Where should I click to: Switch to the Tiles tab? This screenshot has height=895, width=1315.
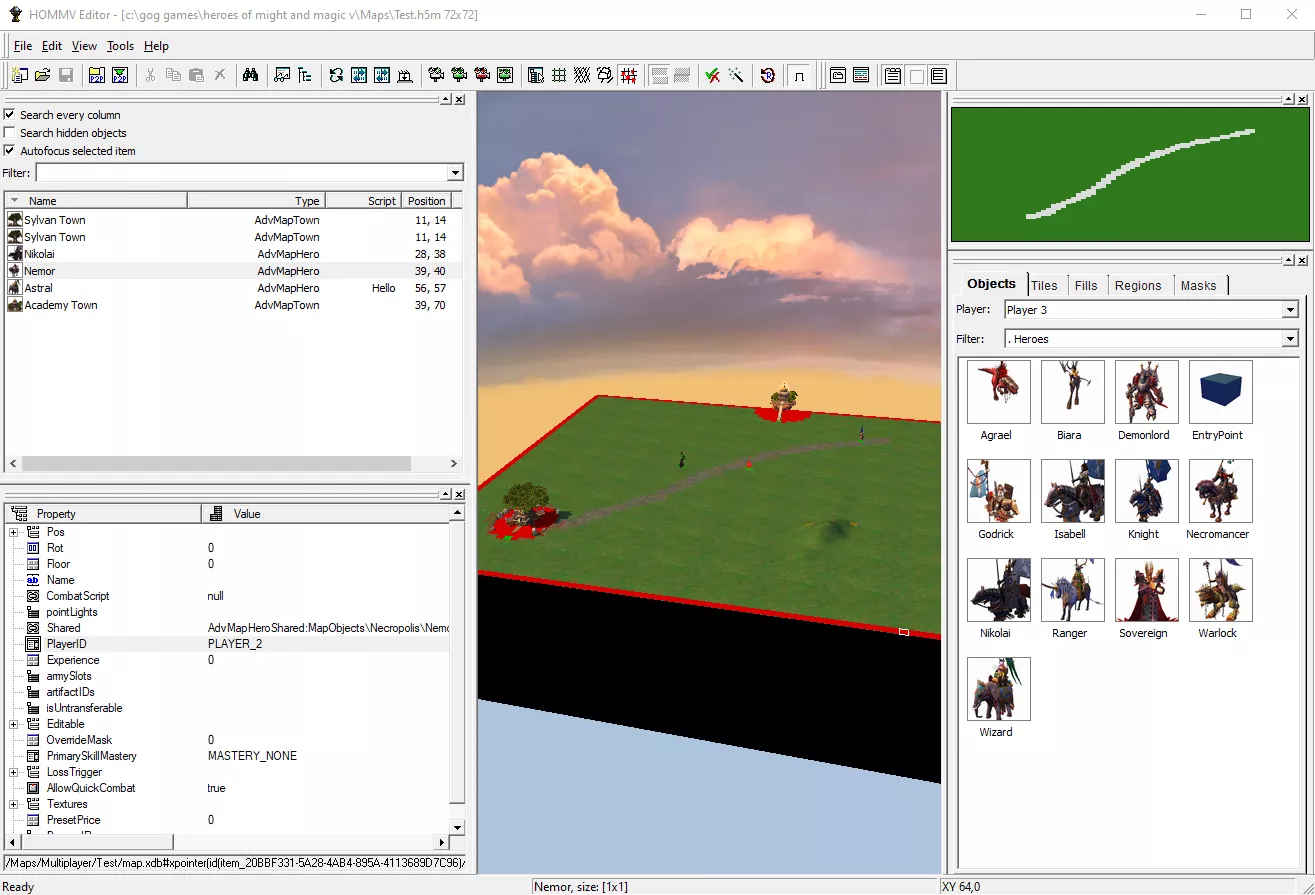[x=1043, y=285]
